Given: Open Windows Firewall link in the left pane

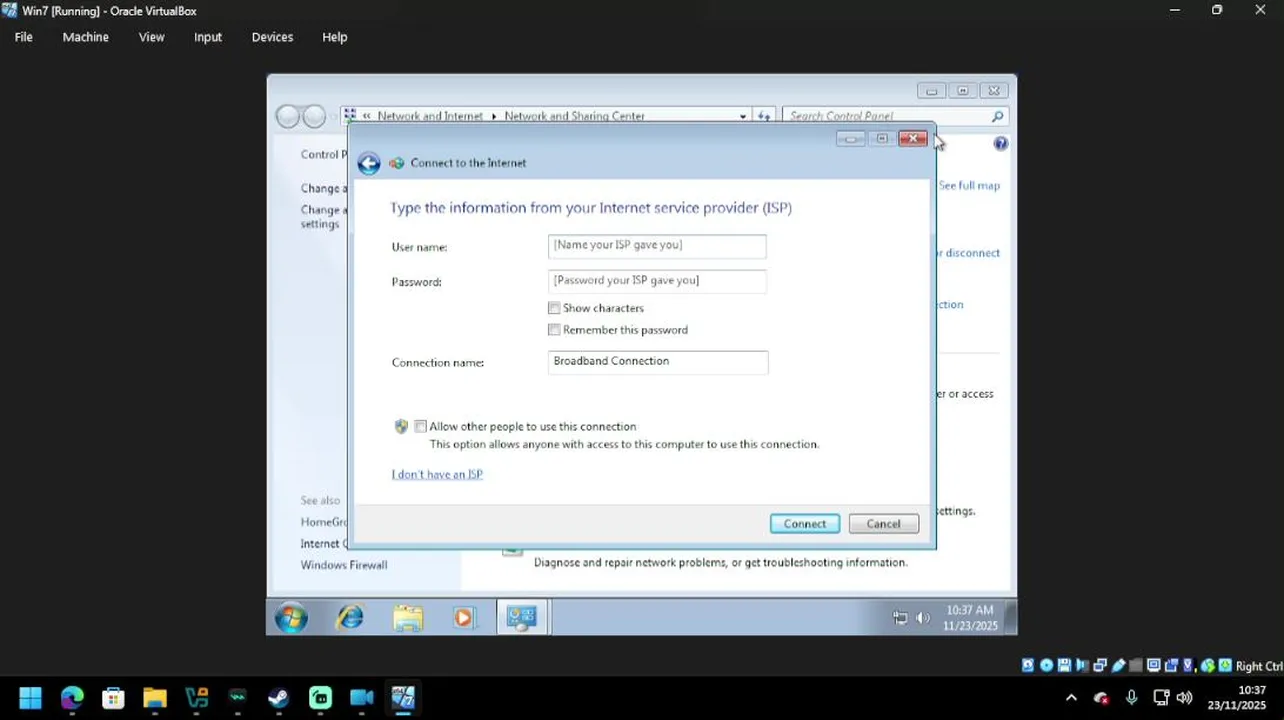Looking at the screenshot, I should 344,565.
